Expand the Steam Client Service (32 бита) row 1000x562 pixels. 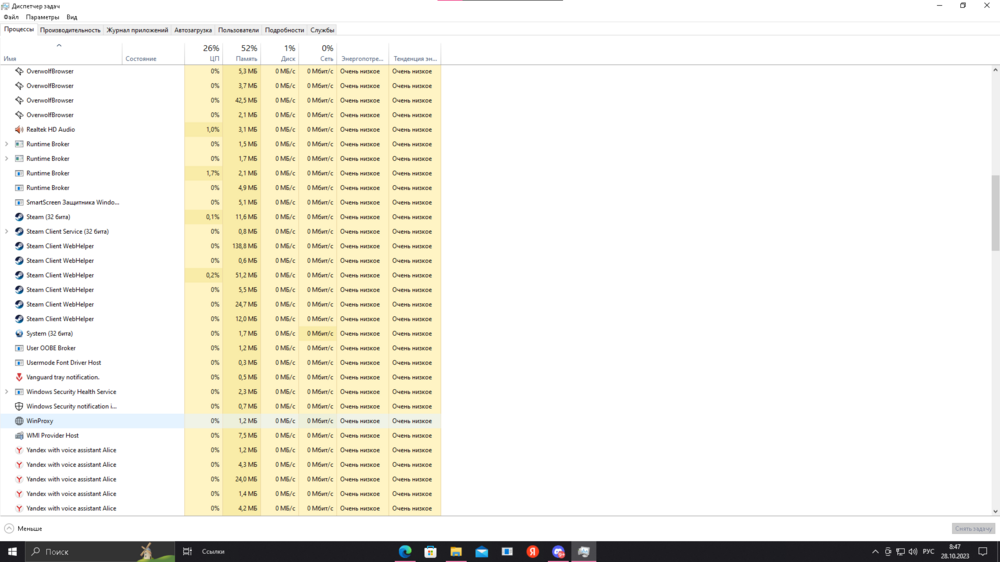click(6, 232)
